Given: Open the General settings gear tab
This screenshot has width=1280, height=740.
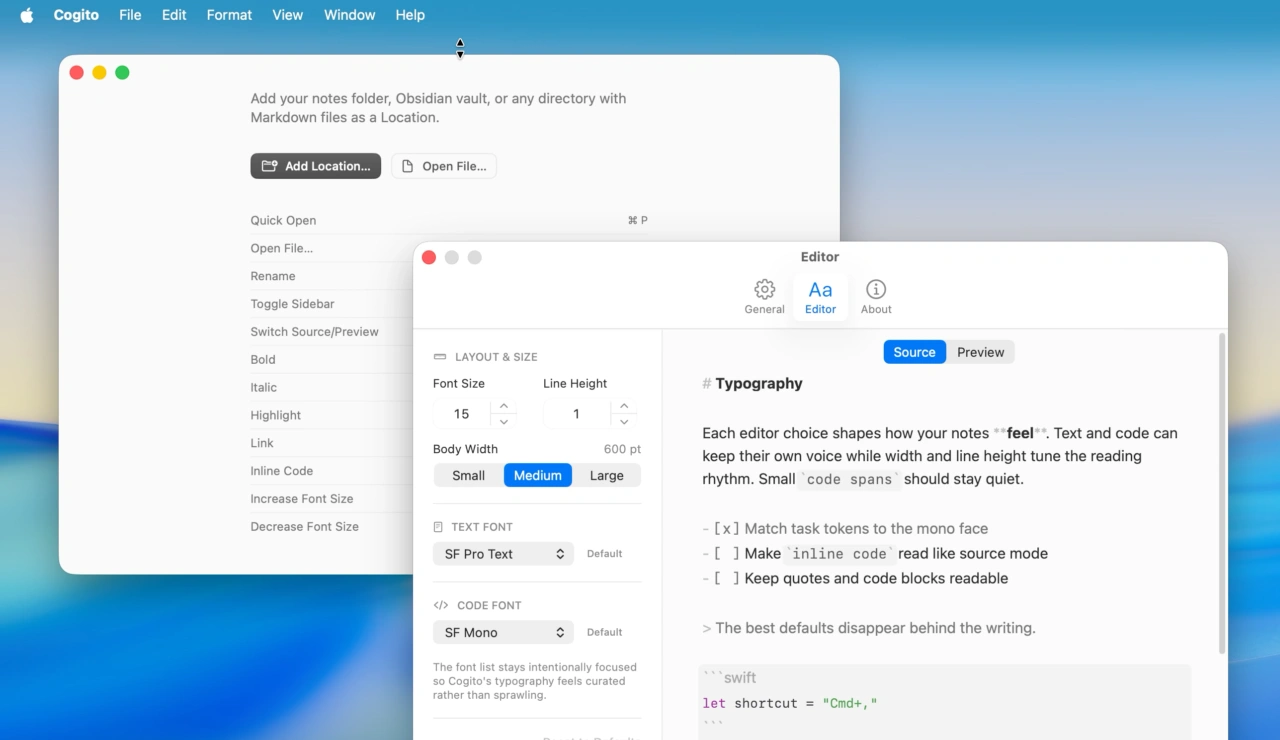Looking at the screenshot, I should (x=764, y=296).
